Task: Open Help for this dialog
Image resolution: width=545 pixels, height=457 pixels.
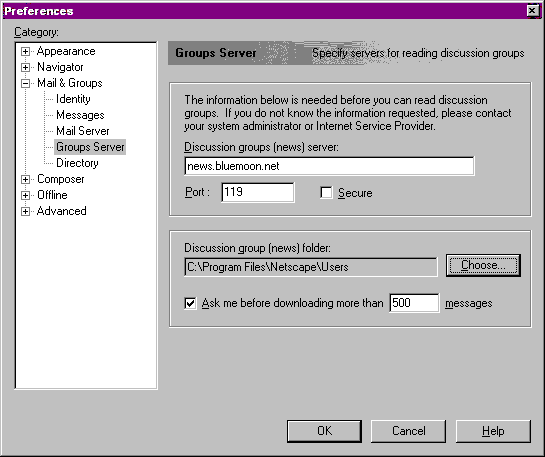Action: (493, 431)
